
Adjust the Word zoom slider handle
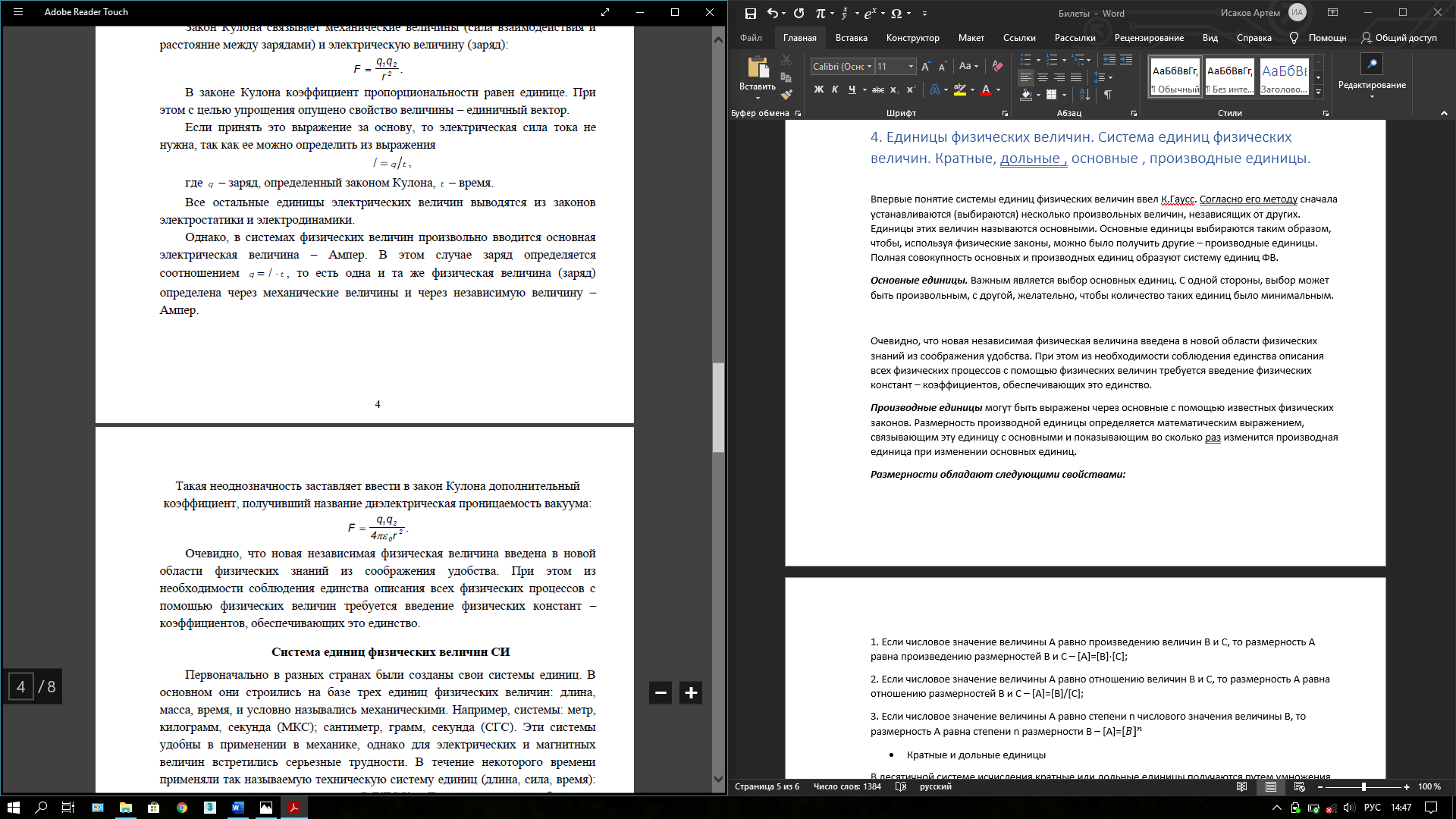(x=1363, y=786)
